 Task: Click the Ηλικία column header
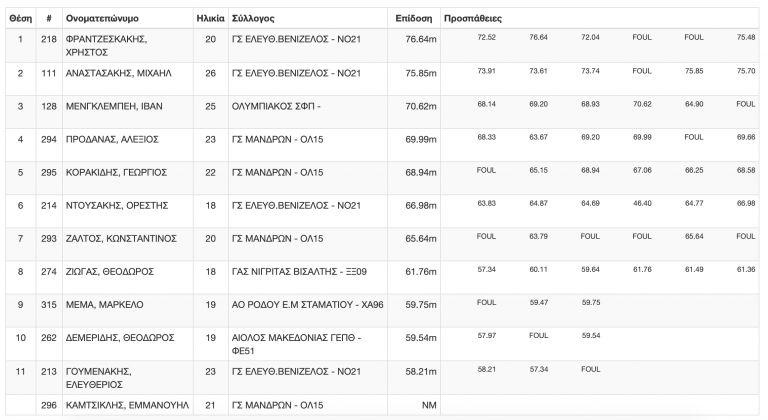(x=211, y=19)
